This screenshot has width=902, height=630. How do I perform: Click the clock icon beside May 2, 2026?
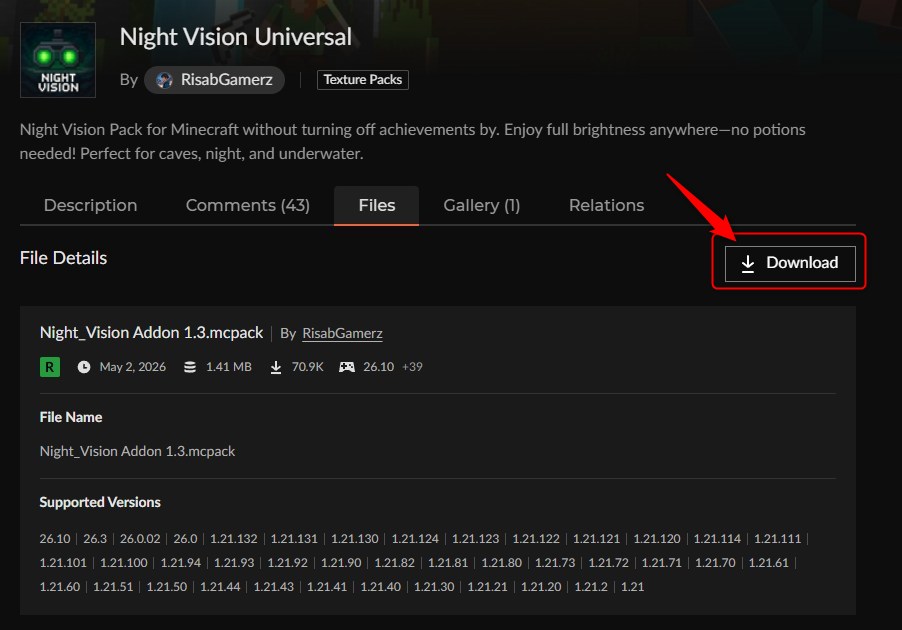point(84,367)
